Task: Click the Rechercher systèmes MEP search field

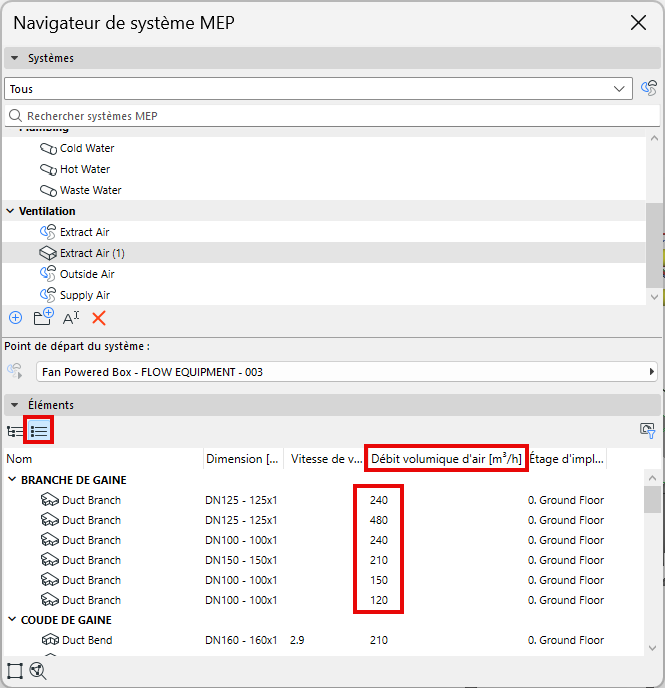Action: 332,116
